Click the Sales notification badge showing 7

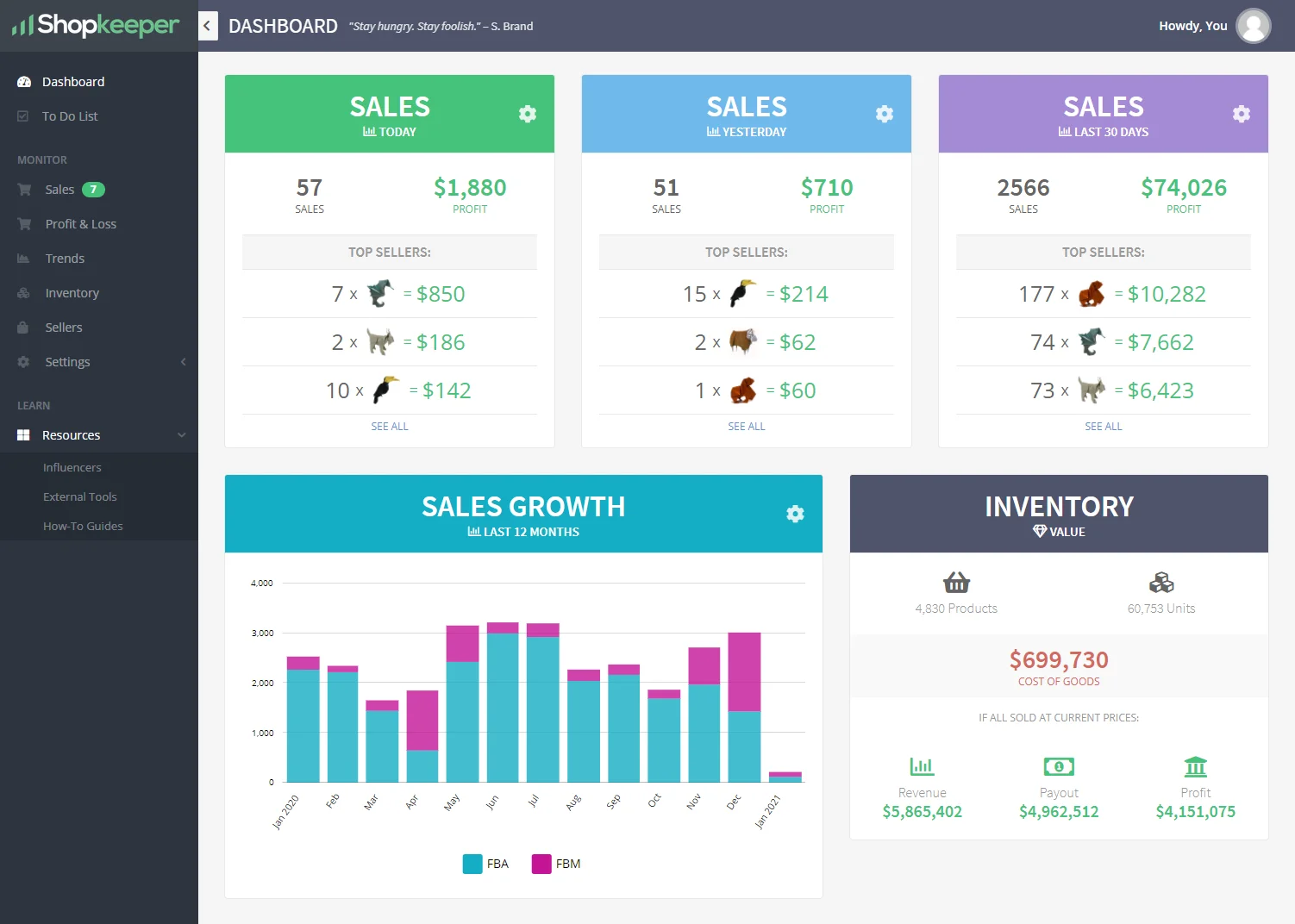pyautogui.click(x=92, y=189)
